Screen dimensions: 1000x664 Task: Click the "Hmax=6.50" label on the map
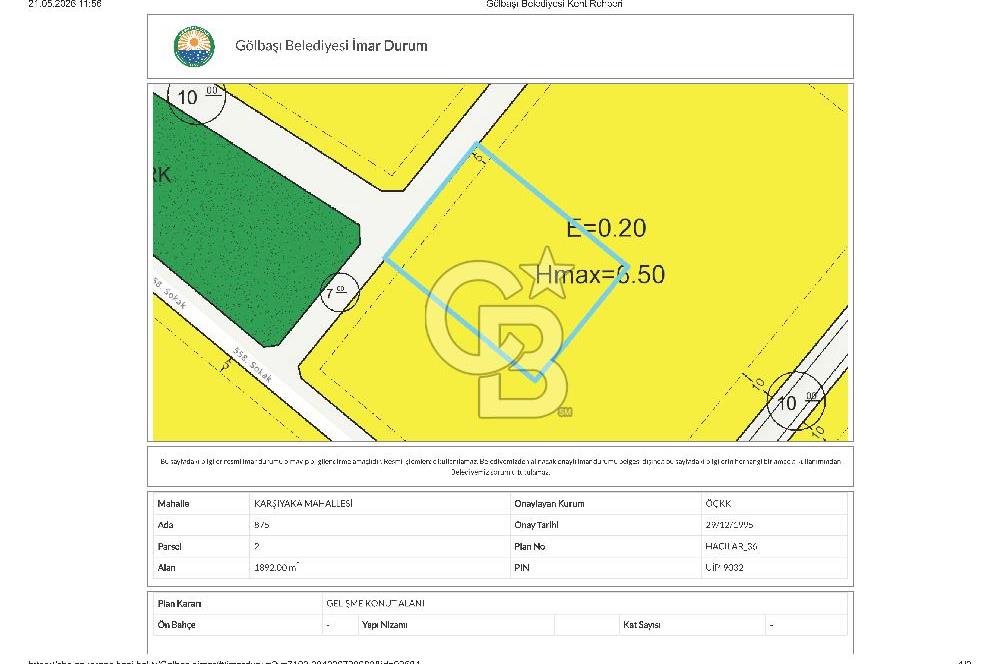pyautogui.click(x=600, y=274)
